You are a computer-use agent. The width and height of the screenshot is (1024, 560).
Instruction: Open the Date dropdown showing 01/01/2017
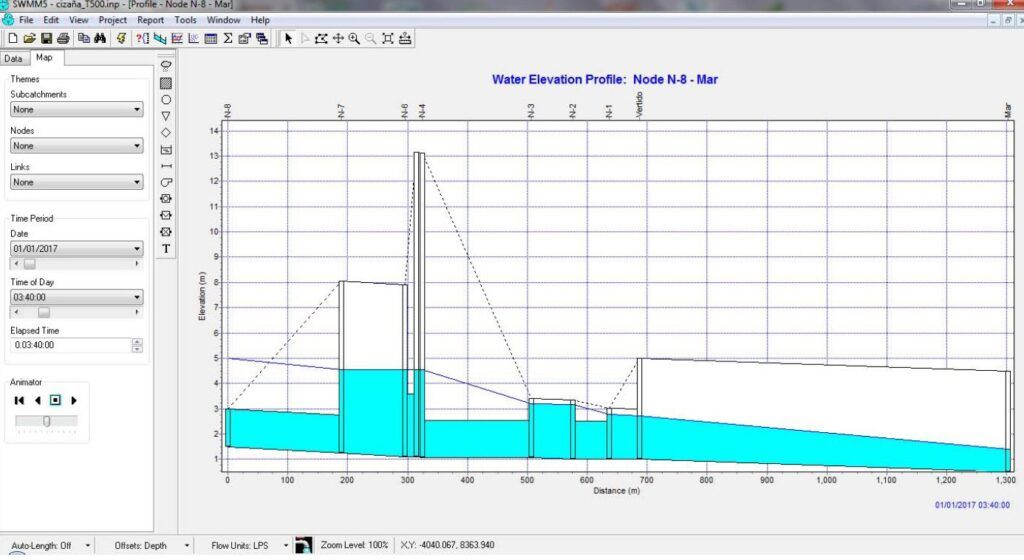(x=136, y=249)
